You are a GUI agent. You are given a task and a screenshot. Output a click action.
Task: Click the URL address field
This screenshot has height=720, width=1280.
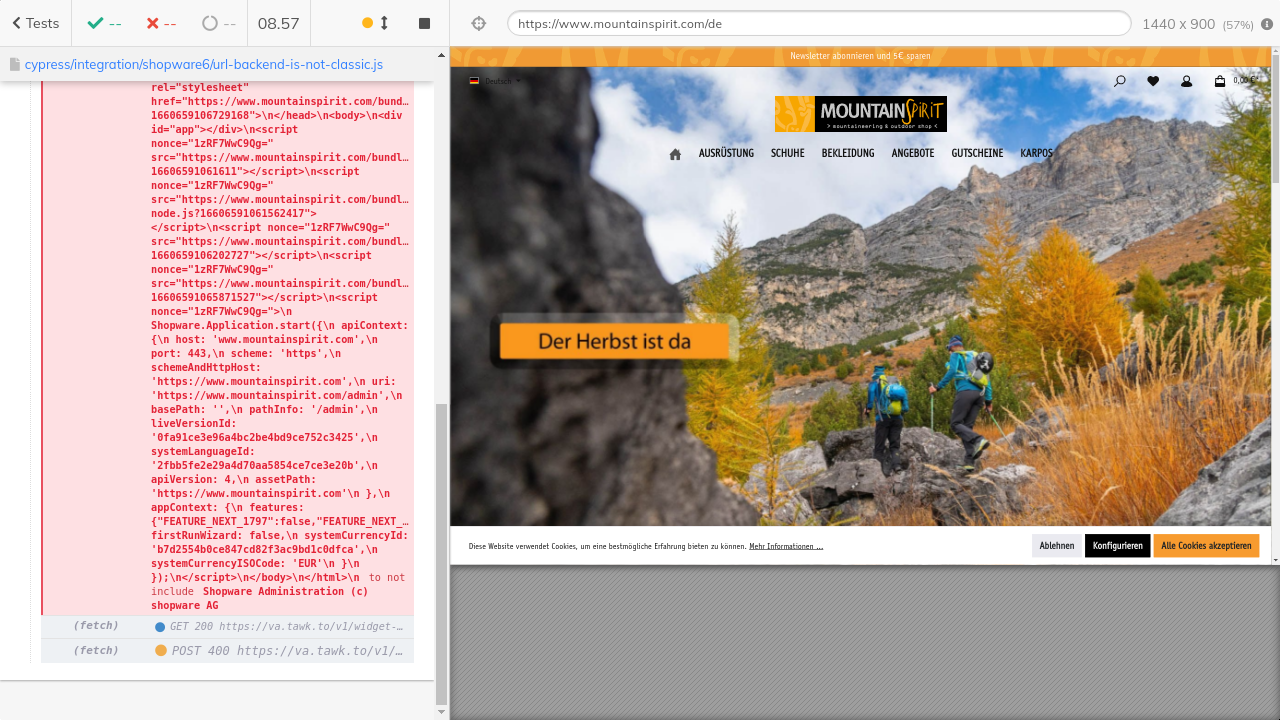point(818,24)
